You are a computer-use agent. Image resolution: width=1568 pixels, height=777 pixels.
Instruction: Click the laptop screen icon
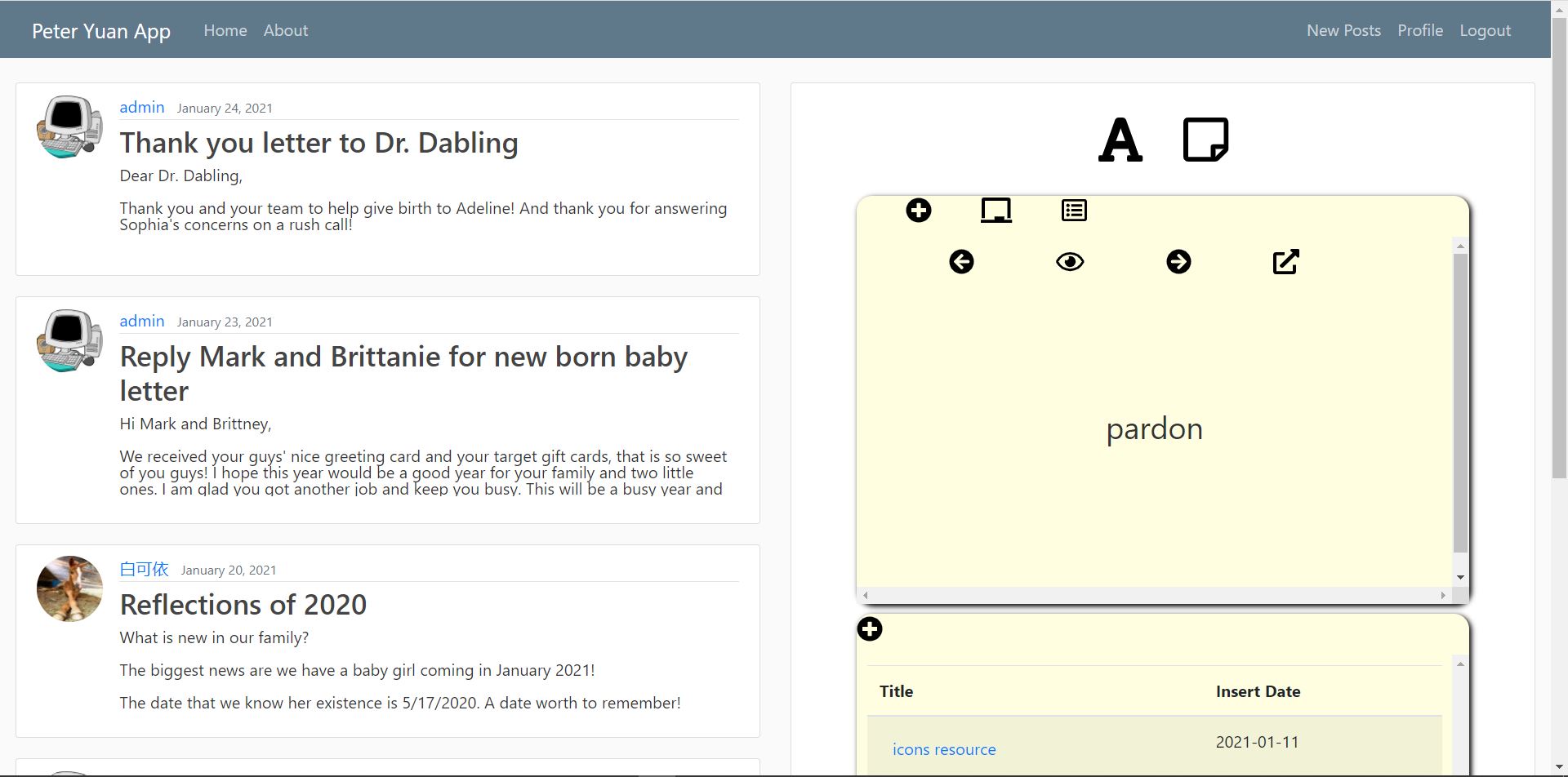point(996,211)
